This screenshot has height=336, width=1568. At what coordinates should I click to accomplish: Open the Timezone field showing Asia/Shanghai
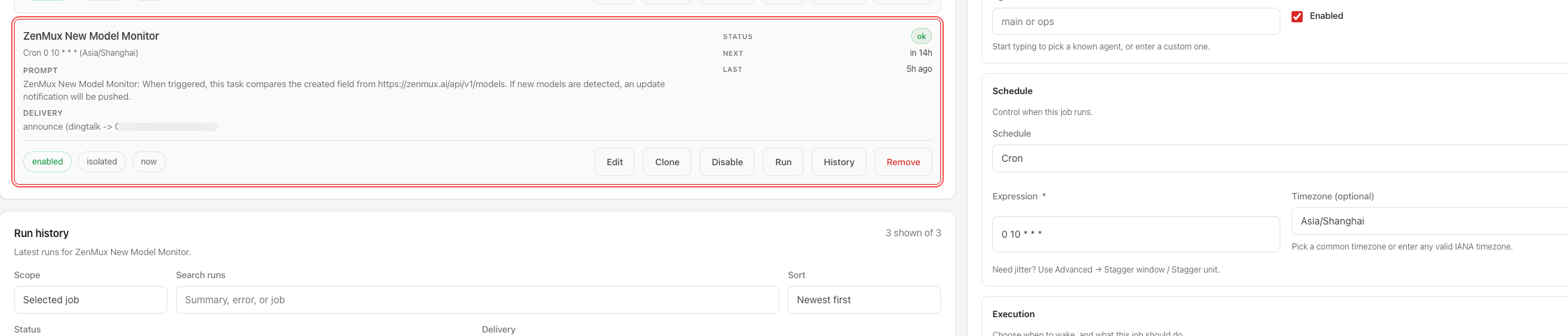coord(1428,221)
